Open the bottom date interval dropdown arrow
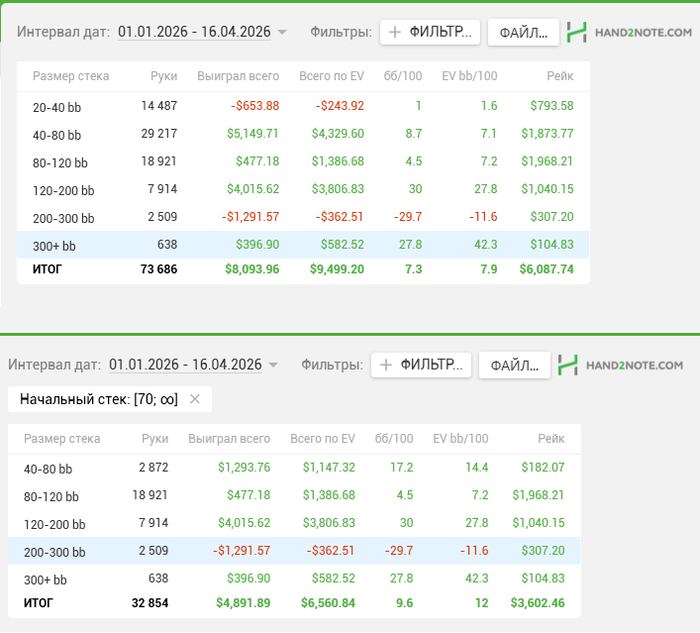This screenshot has width=700, height=633. 273,365
